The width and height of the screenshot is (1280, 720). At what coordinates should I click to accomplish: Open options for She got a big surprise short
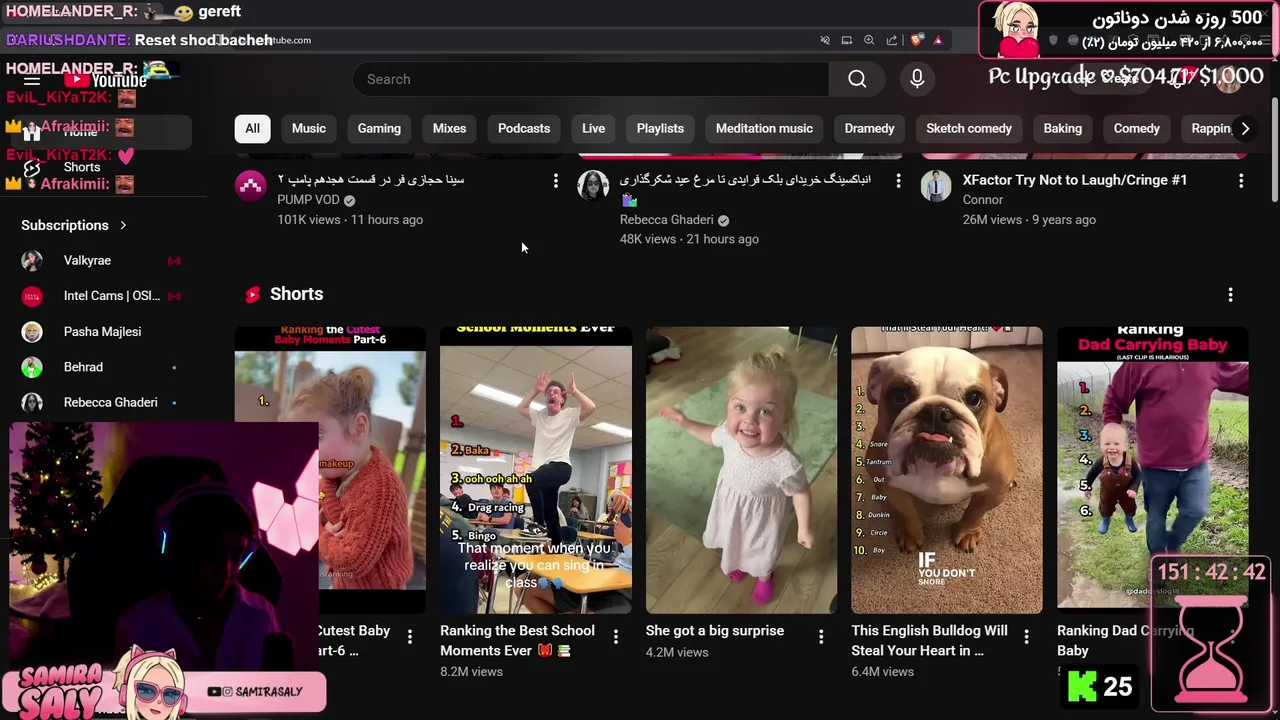(x=821, y=636)
